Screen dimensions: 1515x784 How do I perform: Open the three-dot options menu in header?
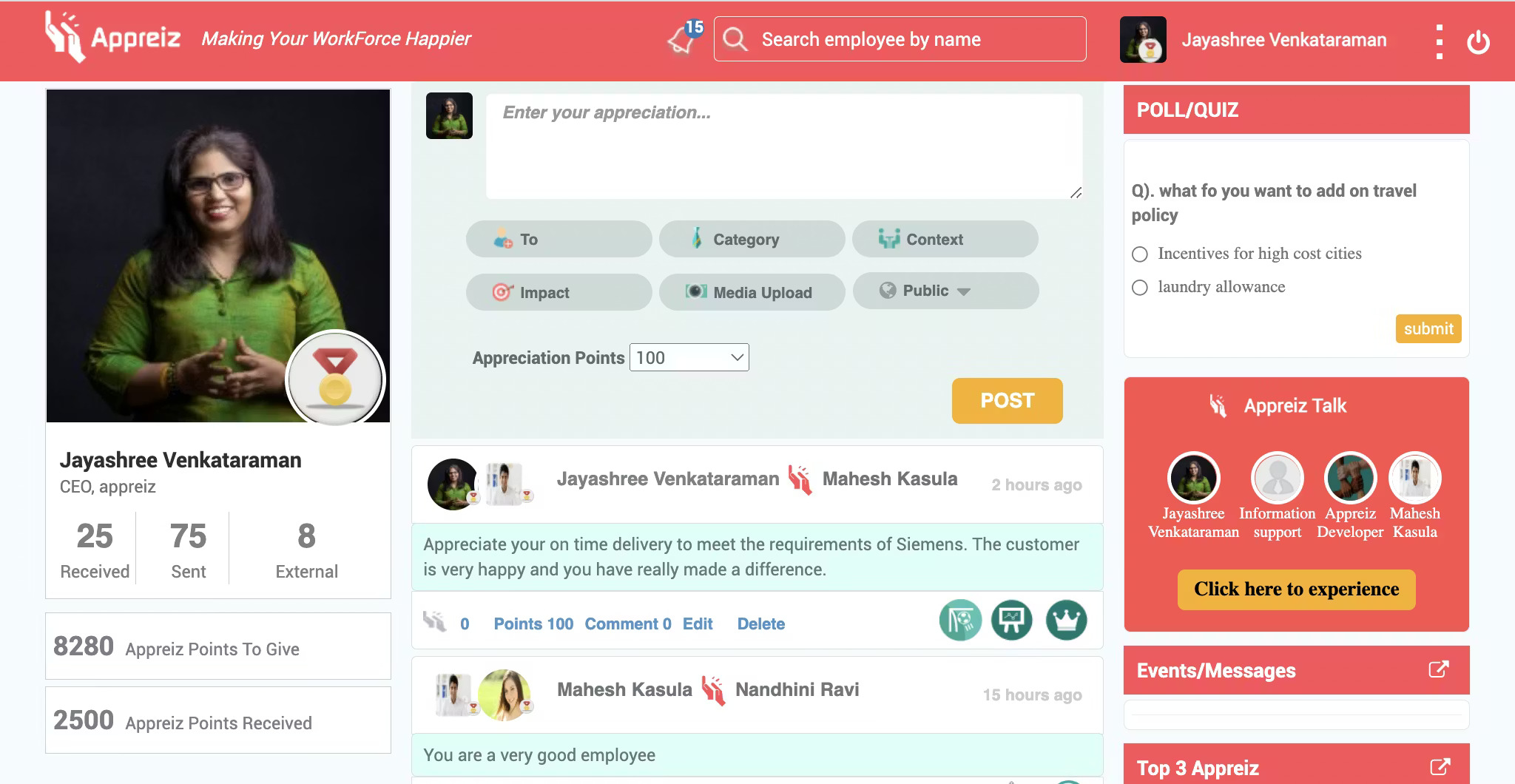[x=1439, y=41]
